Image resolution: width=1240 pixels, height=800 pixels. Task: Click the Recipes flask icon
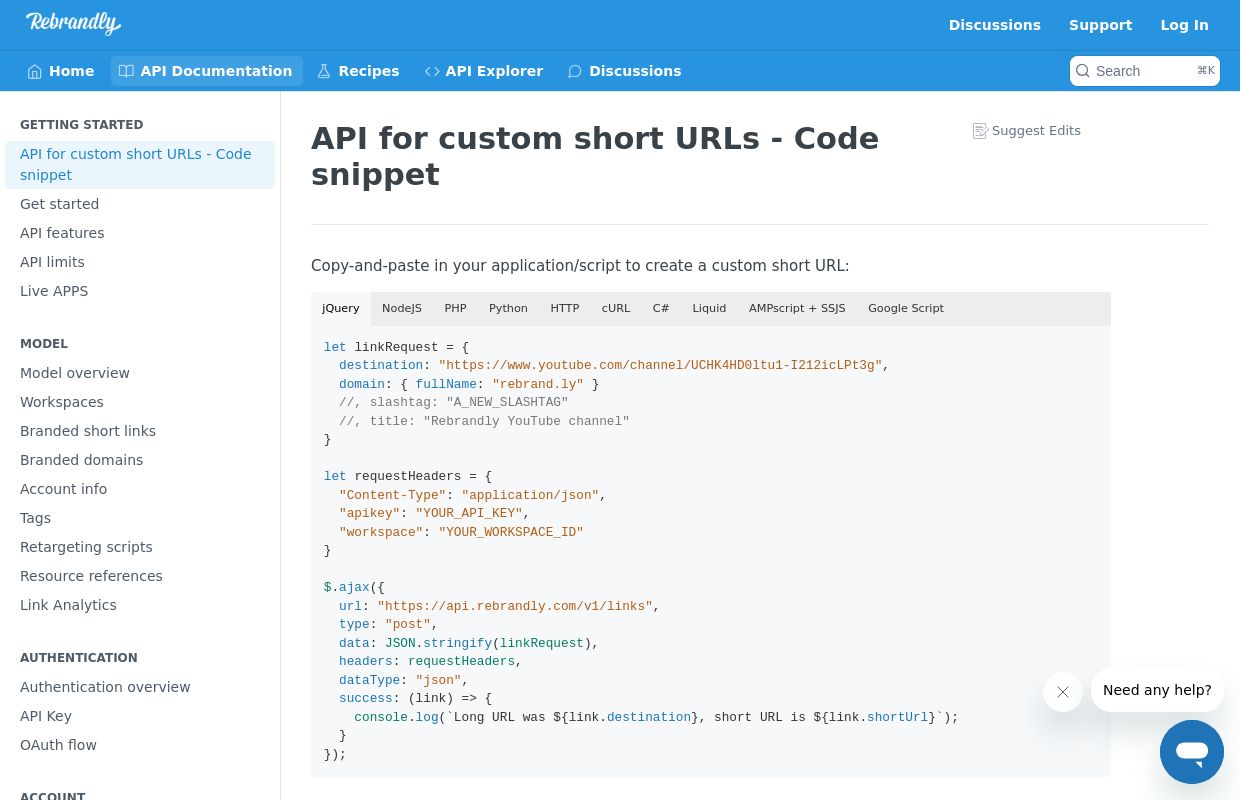(324, 71)
